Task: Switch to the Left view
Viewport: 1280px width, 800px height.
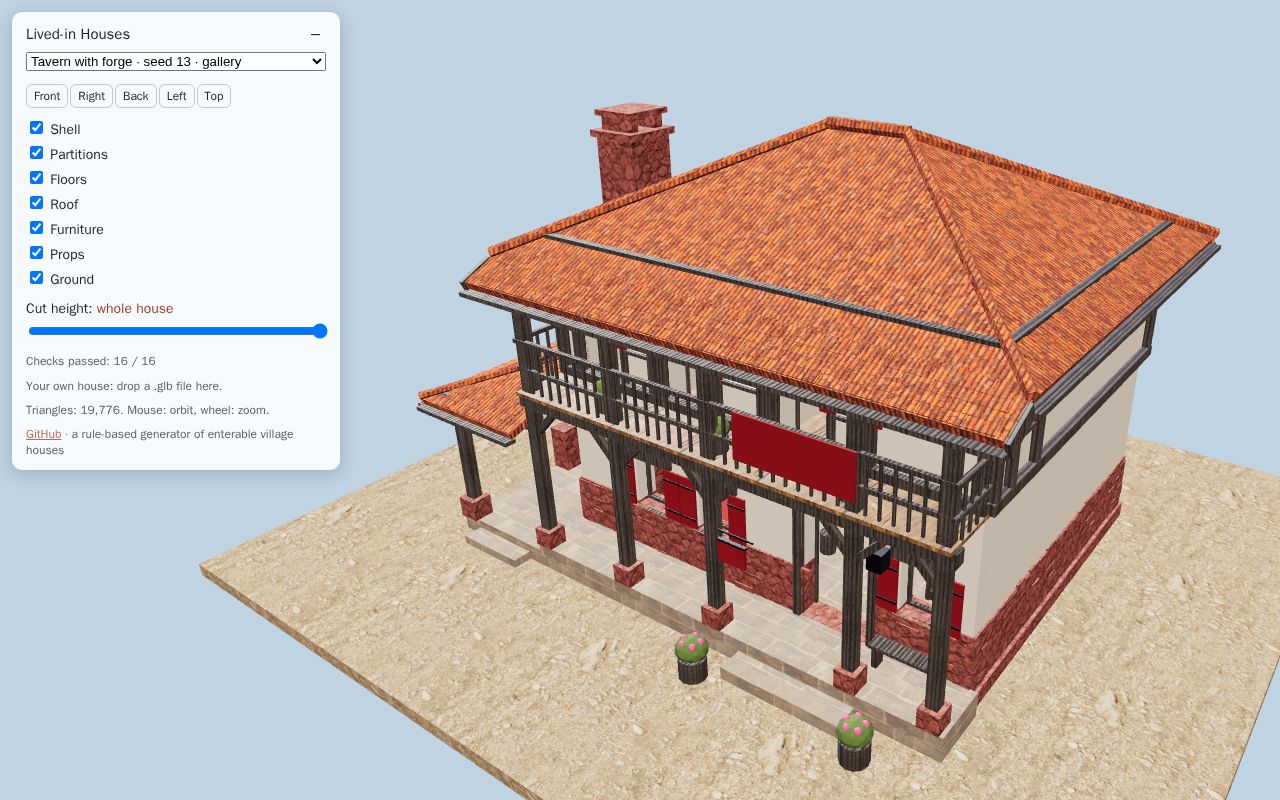Action: coord(177,96)
